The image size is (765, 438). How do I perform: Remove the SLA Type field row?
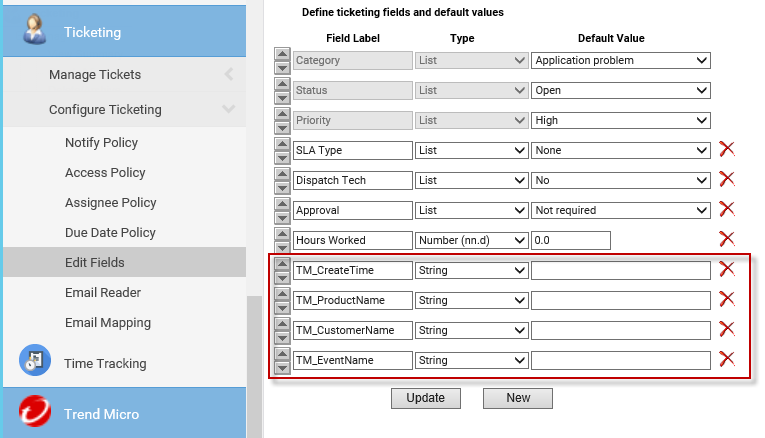[x=727, y=149]
